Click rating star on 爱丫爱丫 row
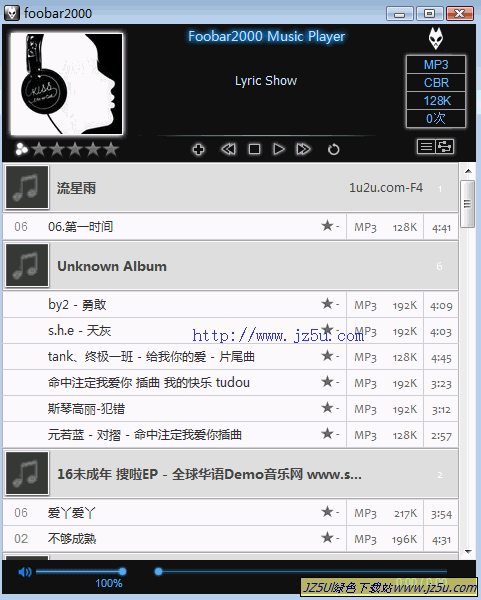481x600 pixels. coord(327,512)
